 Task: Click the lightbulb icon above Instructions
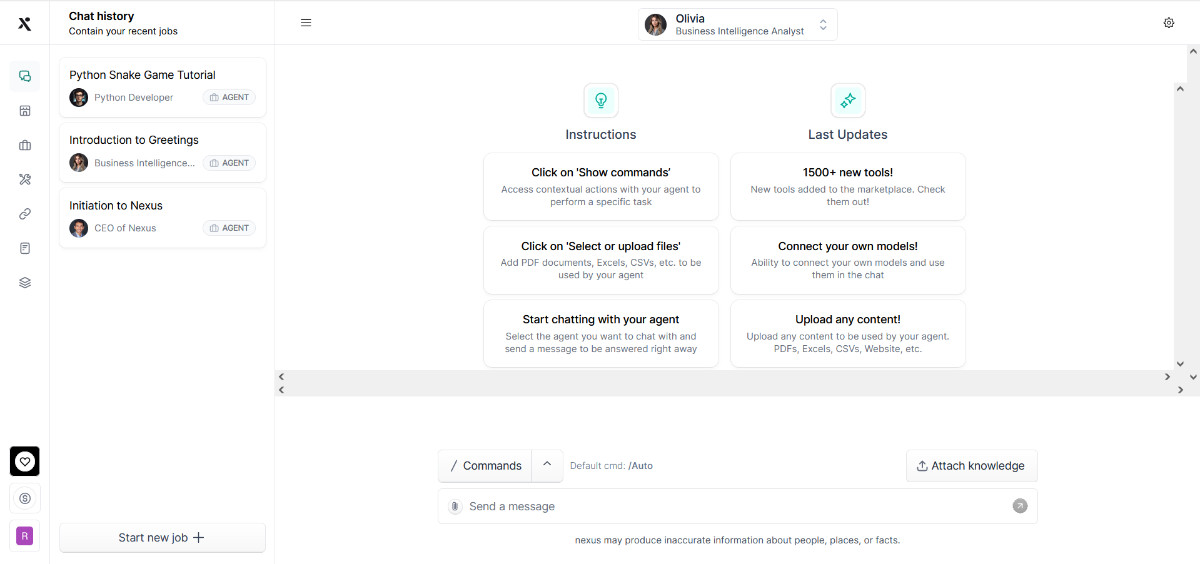[601, 100]
